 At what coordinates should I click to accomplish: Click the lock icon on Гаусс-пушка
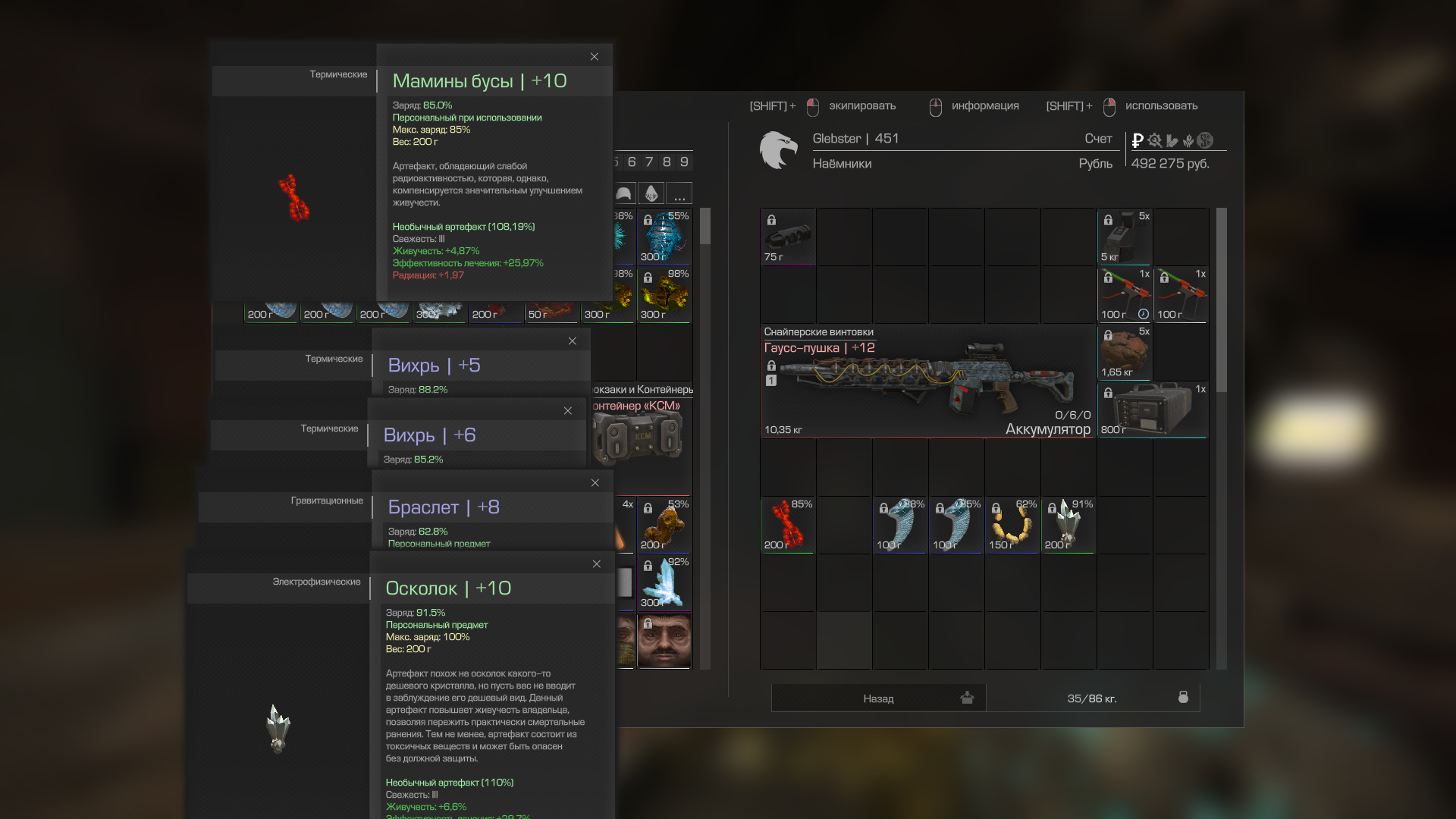click(771, 366)
